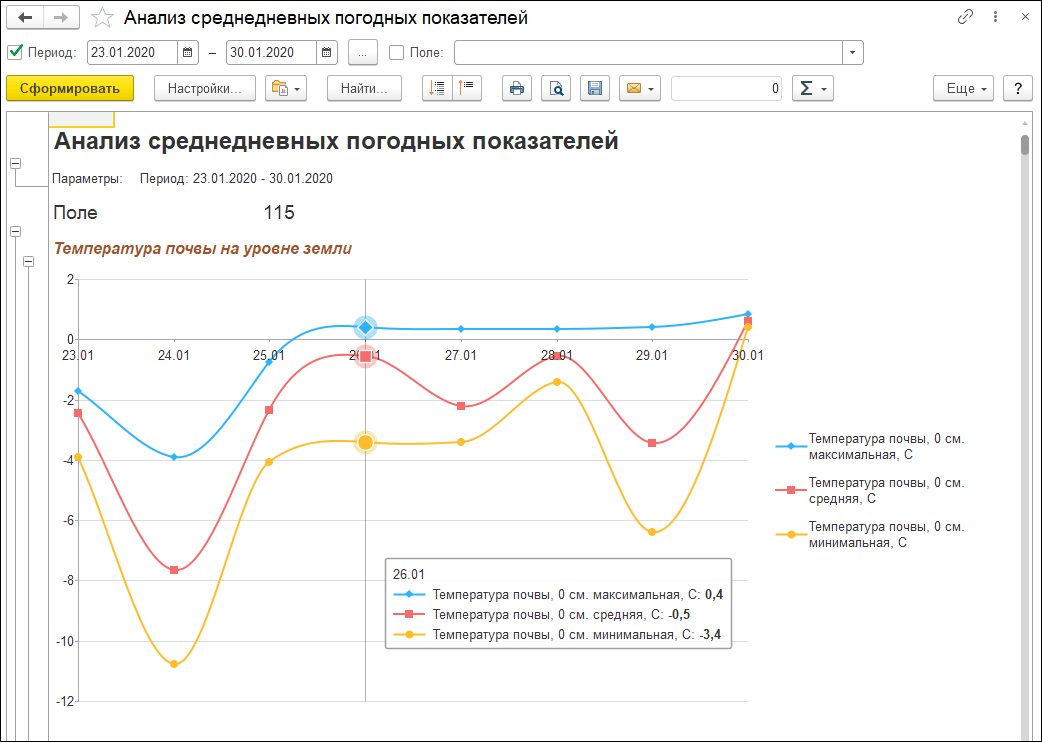Click the y-axis label -12
This screenshot has height=742, width=1042.
tap(64, 702)
